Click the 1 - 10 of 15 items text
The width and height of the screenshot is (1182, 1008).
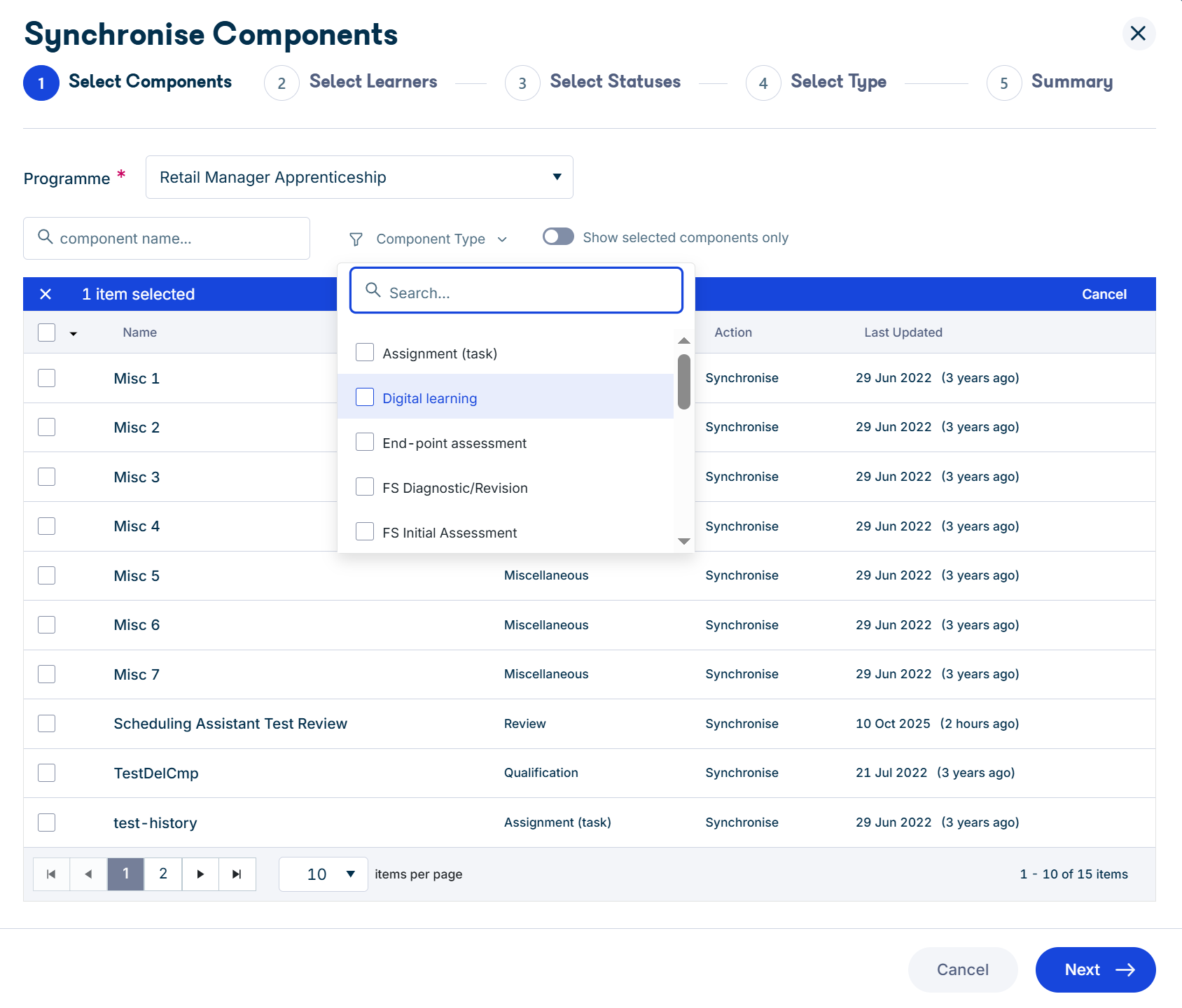click(x=1074, y=874)
